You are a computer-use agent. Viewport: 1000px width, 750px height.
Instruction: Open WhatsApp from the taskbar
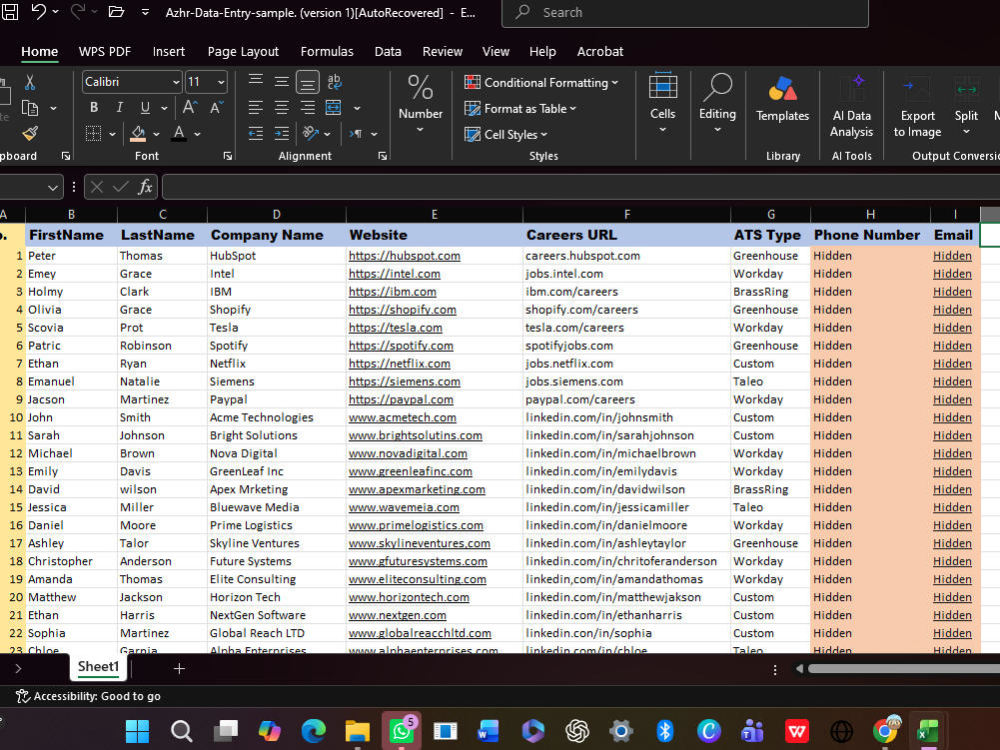point(401,731)
